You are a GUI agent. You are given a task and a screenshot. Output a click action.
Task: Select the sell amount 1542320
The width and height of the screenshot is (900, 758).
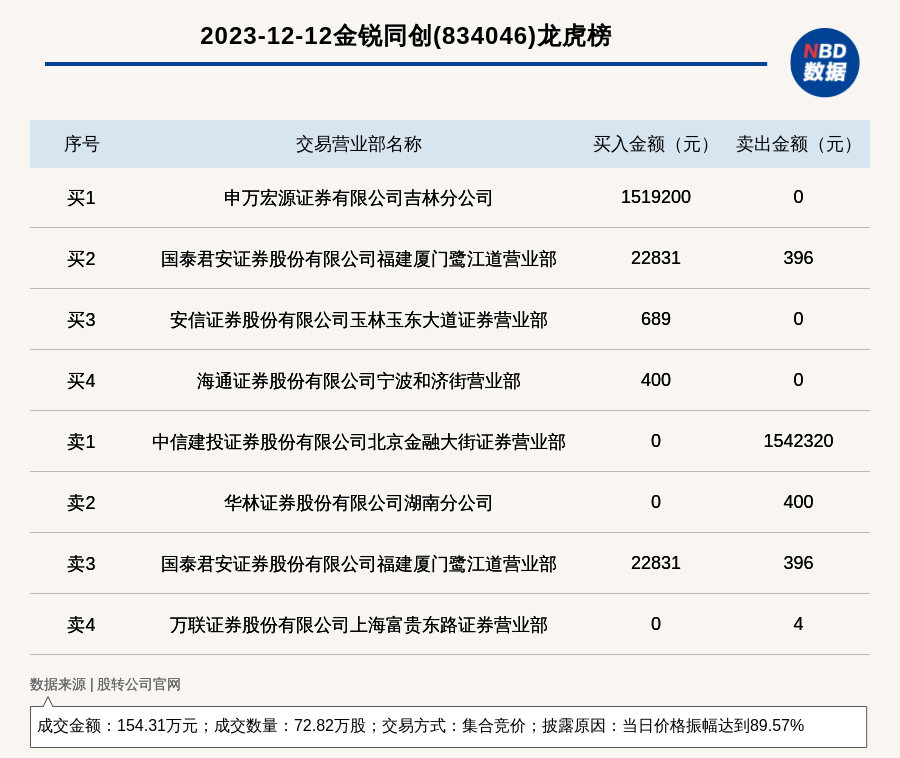(x=798, y=441)
